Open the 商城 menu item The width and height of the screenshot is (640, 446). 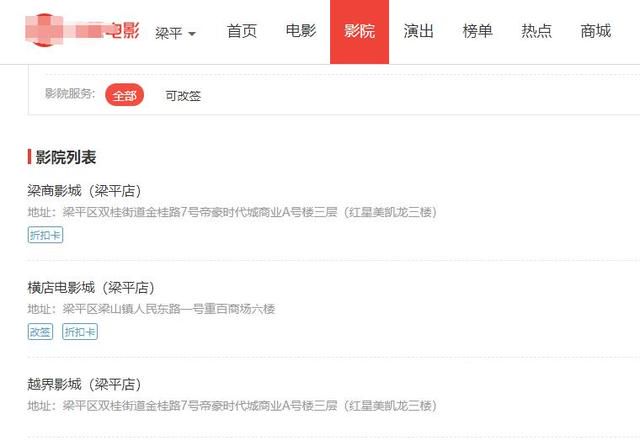[x=596, y=31]
